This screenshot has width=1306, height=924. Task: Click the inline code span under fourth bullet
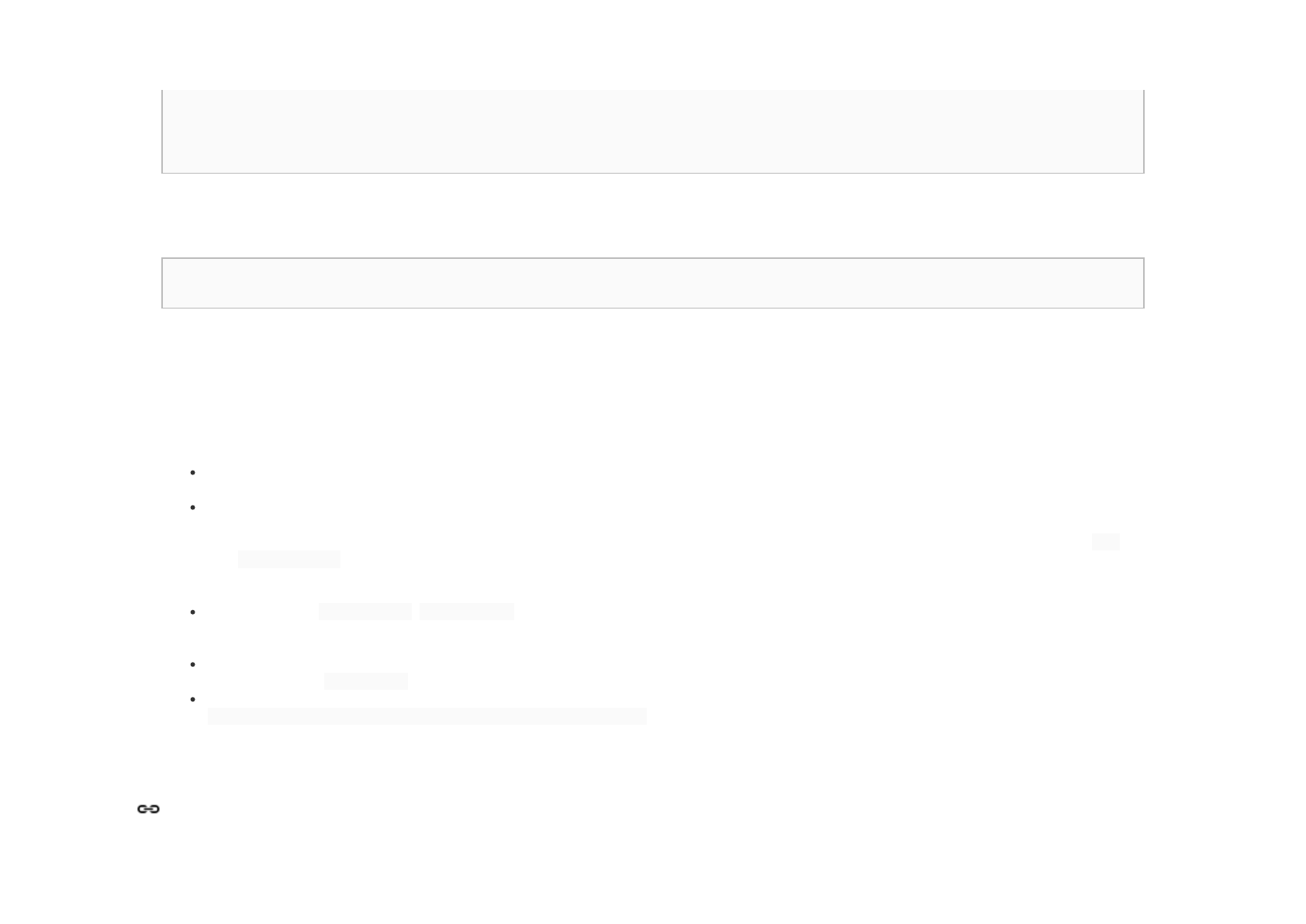tap(366, 681)
